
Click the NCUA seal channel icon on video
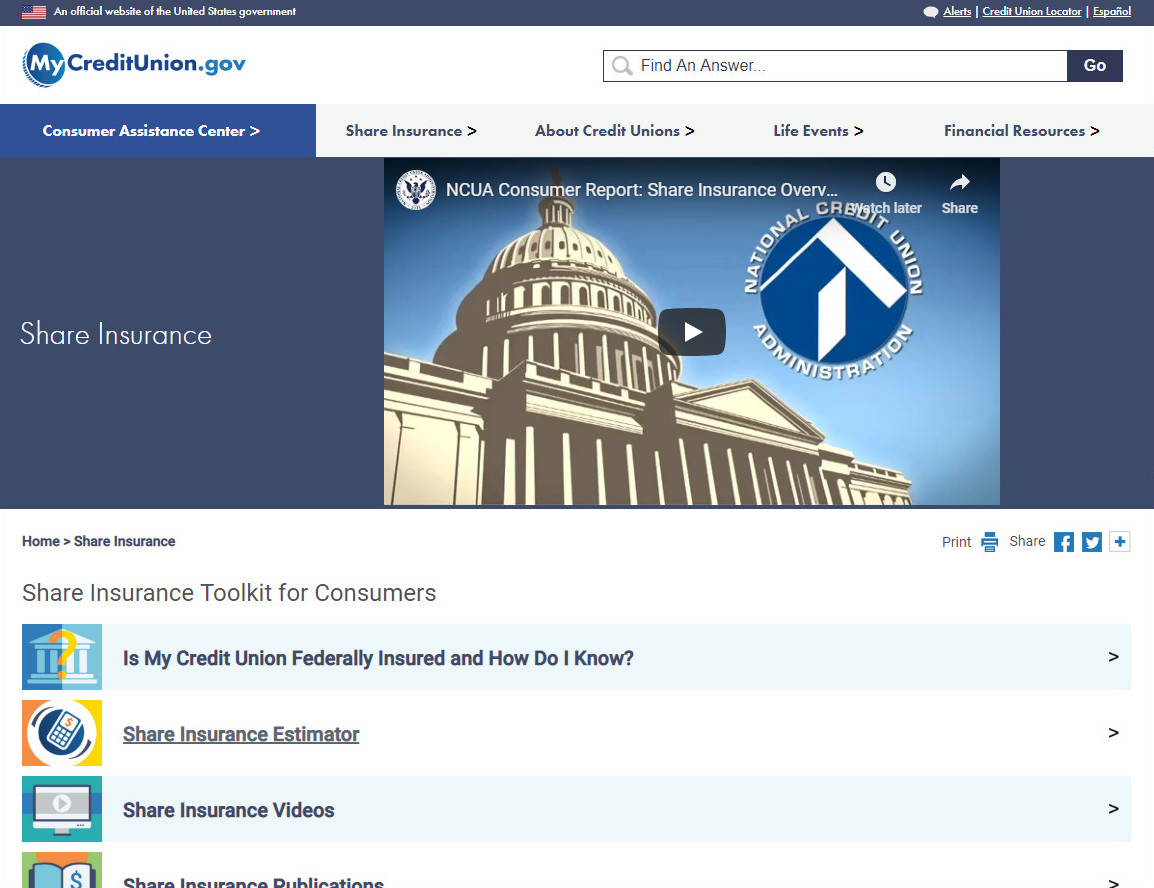click(x=416, y=189)
